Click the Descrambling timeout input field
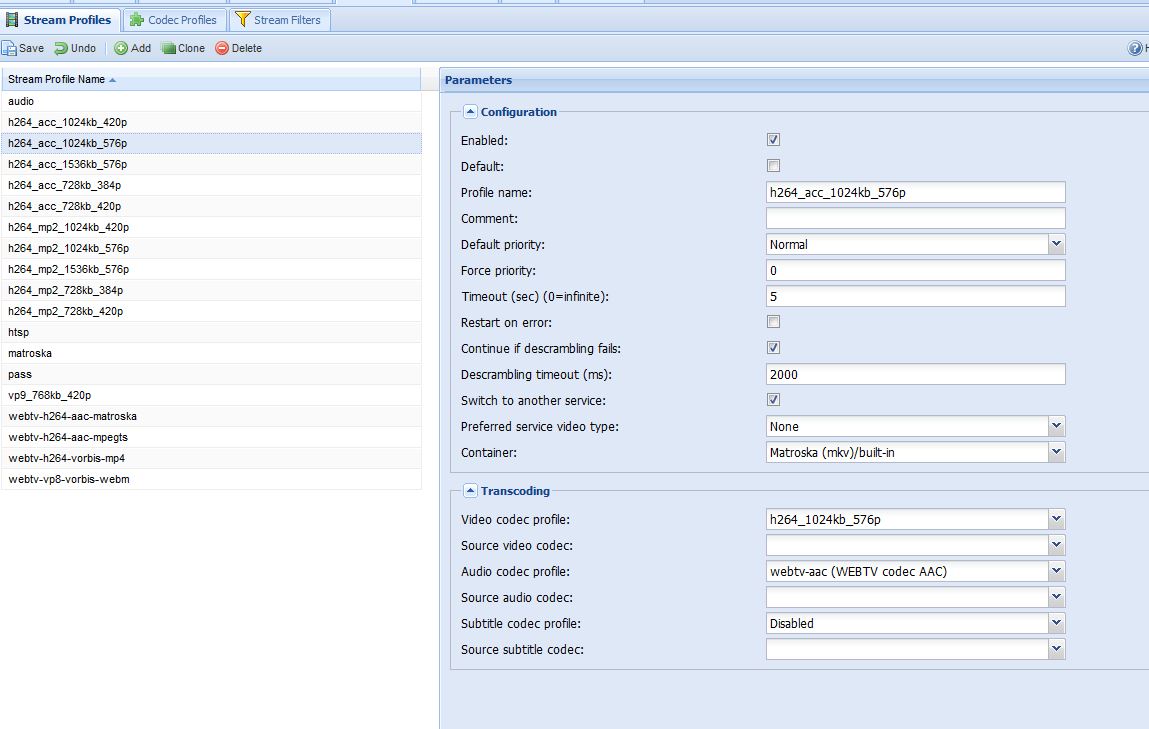 coord(915,374)
